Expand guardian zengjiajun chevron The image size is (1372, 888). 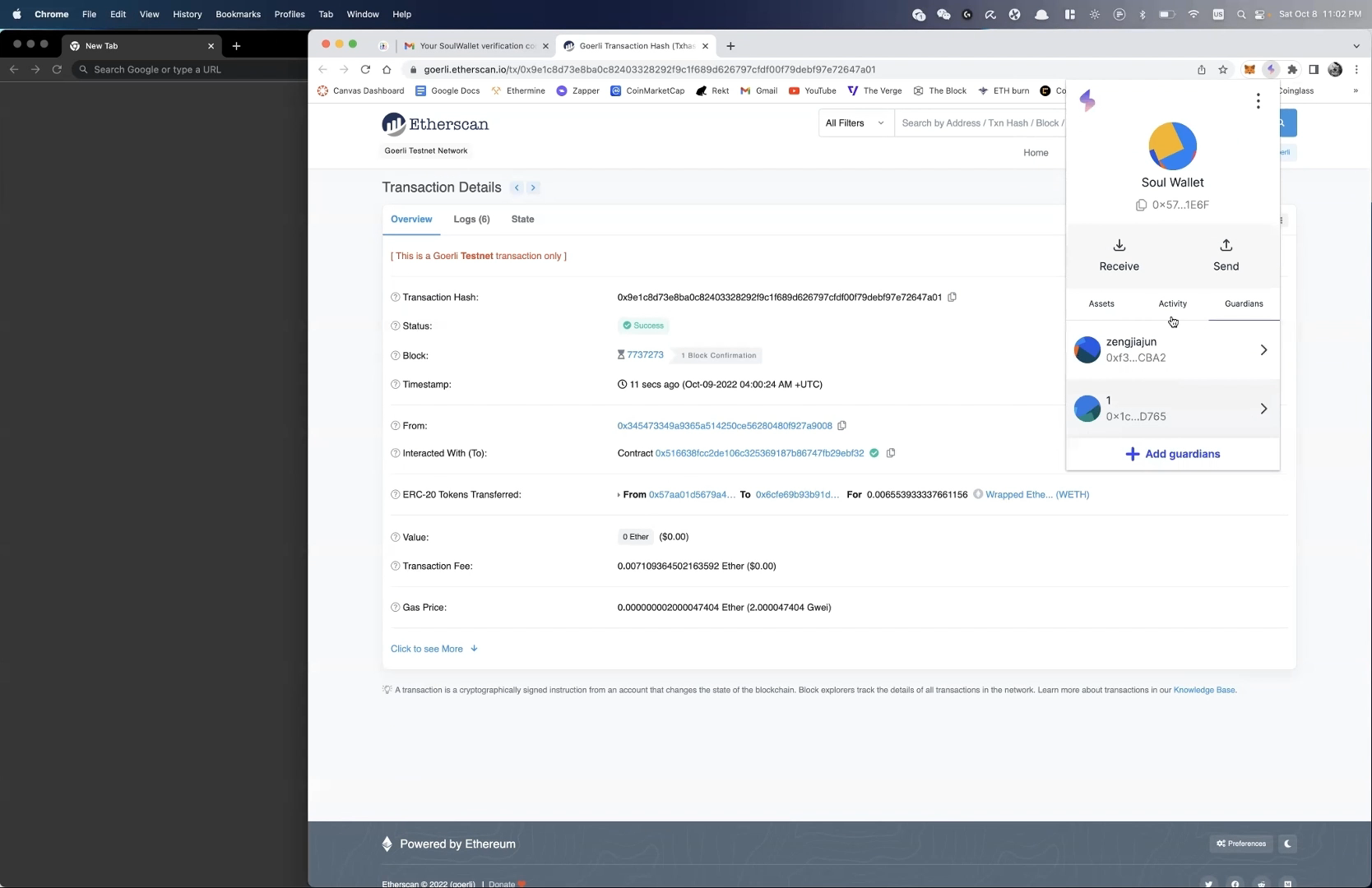(1263, 350)
